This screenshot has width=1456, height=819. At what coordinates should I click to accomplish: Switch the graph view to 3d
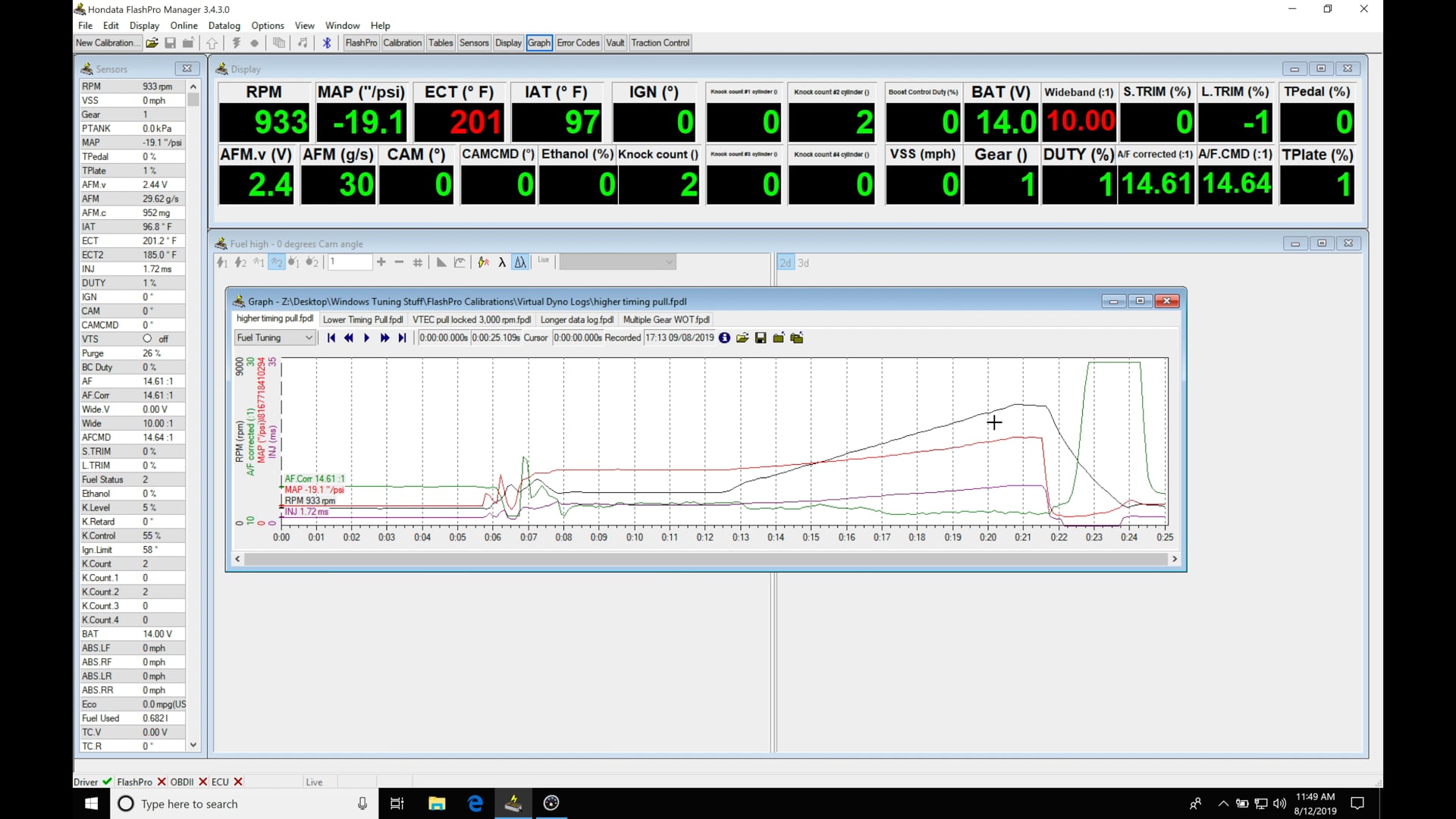[x=803, y=262]
